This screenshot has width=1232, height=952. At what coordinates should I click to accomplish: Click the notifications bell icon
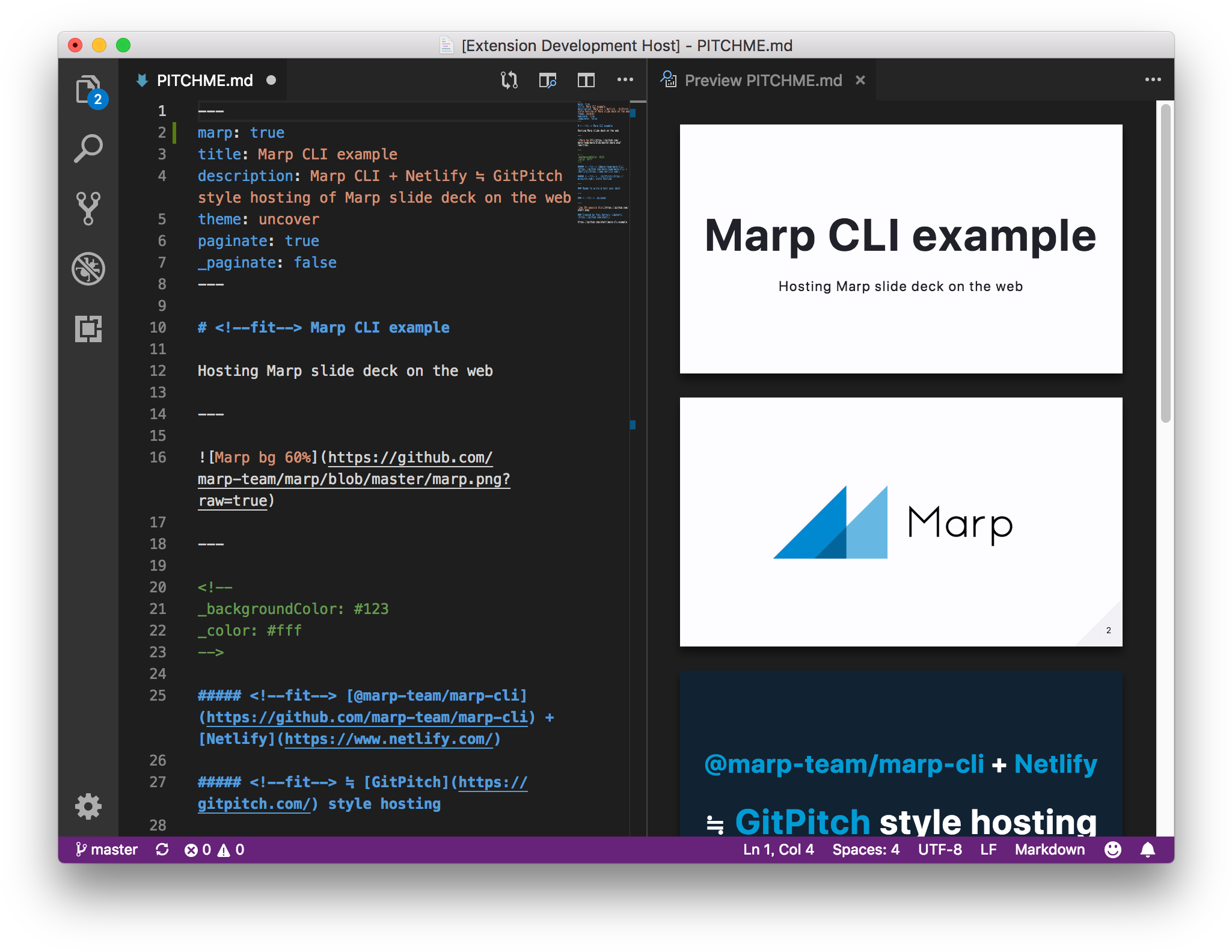(1147, 849)
